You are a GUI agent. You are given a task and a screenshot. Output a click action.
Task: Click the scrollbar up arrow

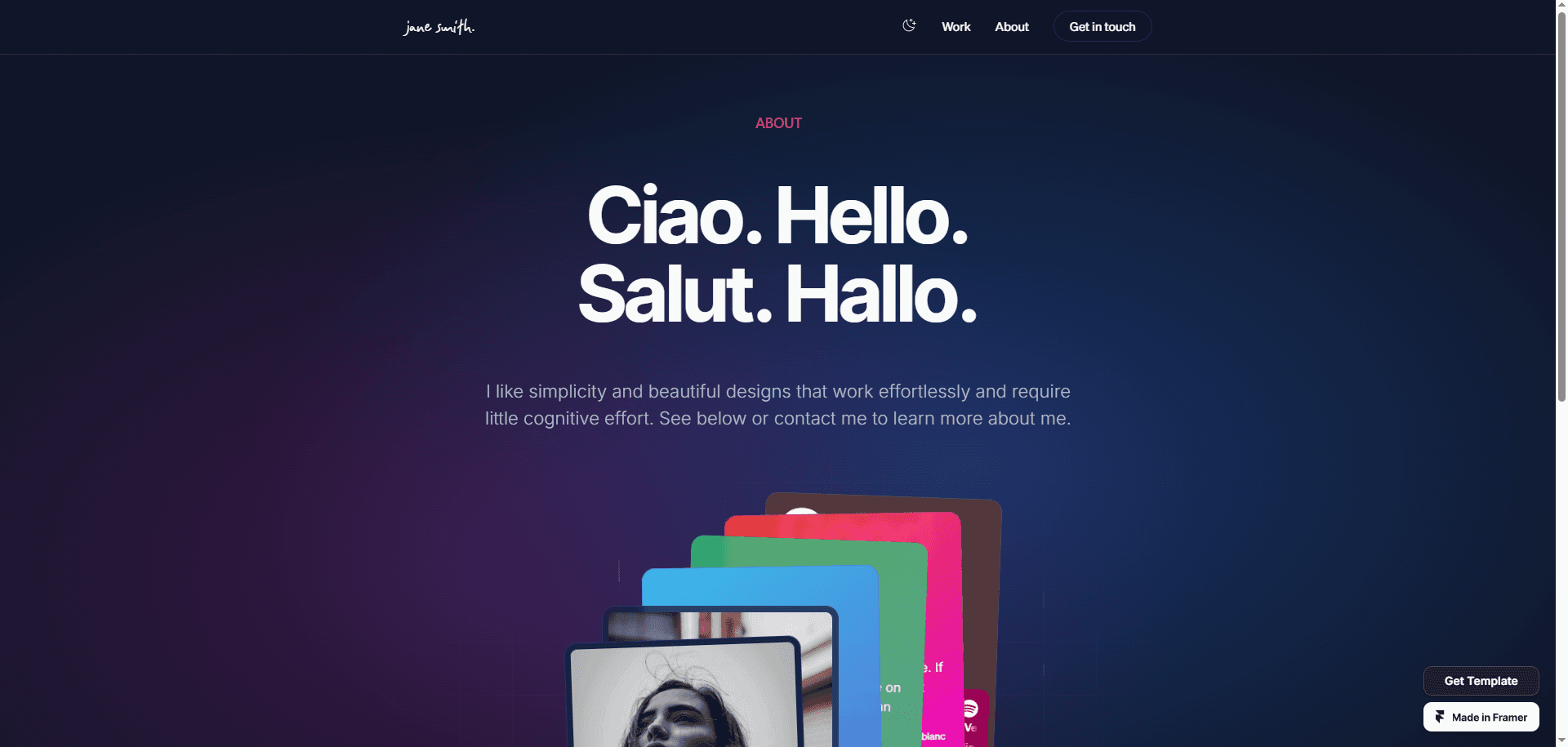1561,5
